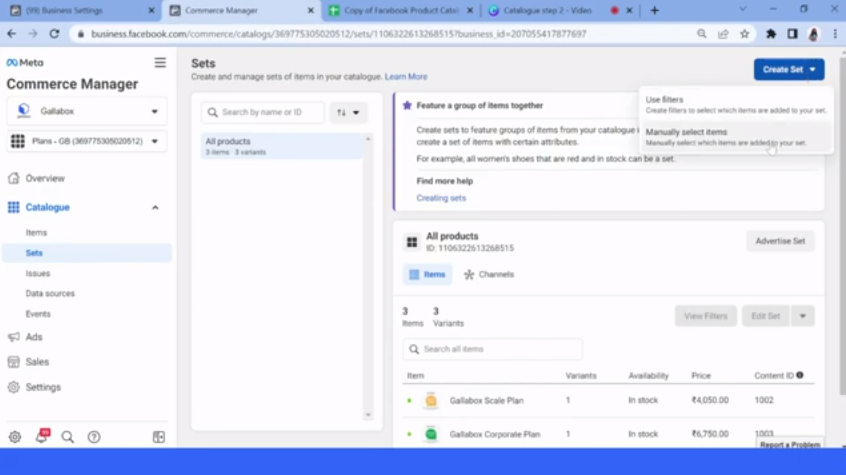Image resolution: width=846 pixels, height=475 pixels.
Task: Click the search magnifier in bottom sidebar
Action: tap(67, 437)
